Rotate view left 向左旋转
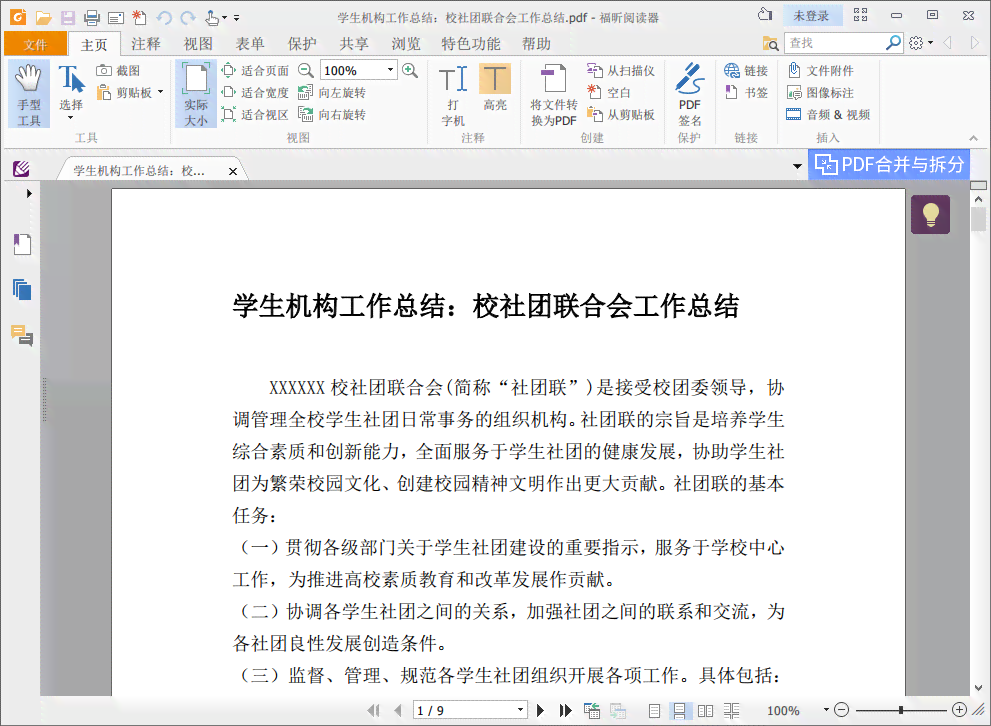Viewport: 991px width, 726px height. [332, 93]
